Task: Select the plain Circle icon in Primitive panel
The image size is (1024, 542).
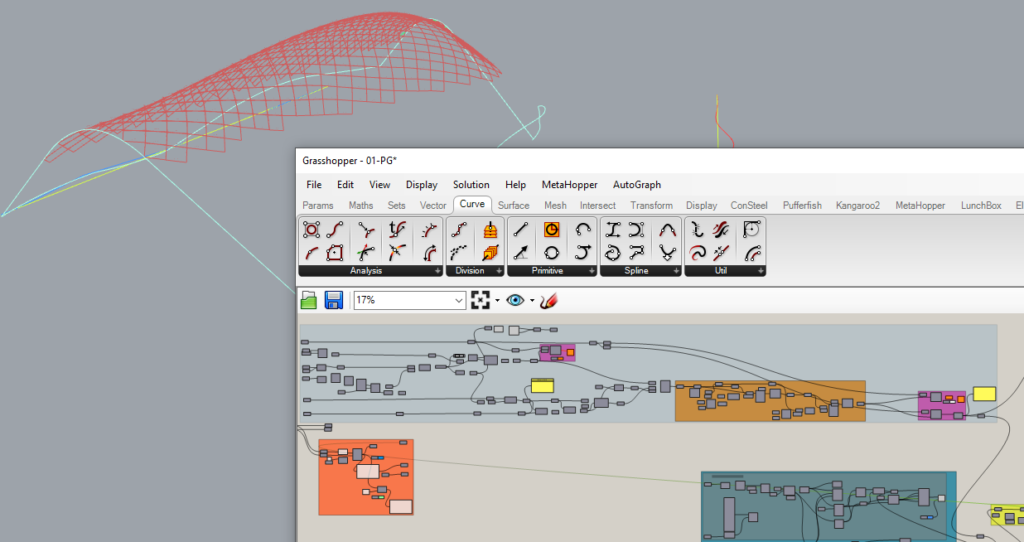Action: click(x=552, y=252)
